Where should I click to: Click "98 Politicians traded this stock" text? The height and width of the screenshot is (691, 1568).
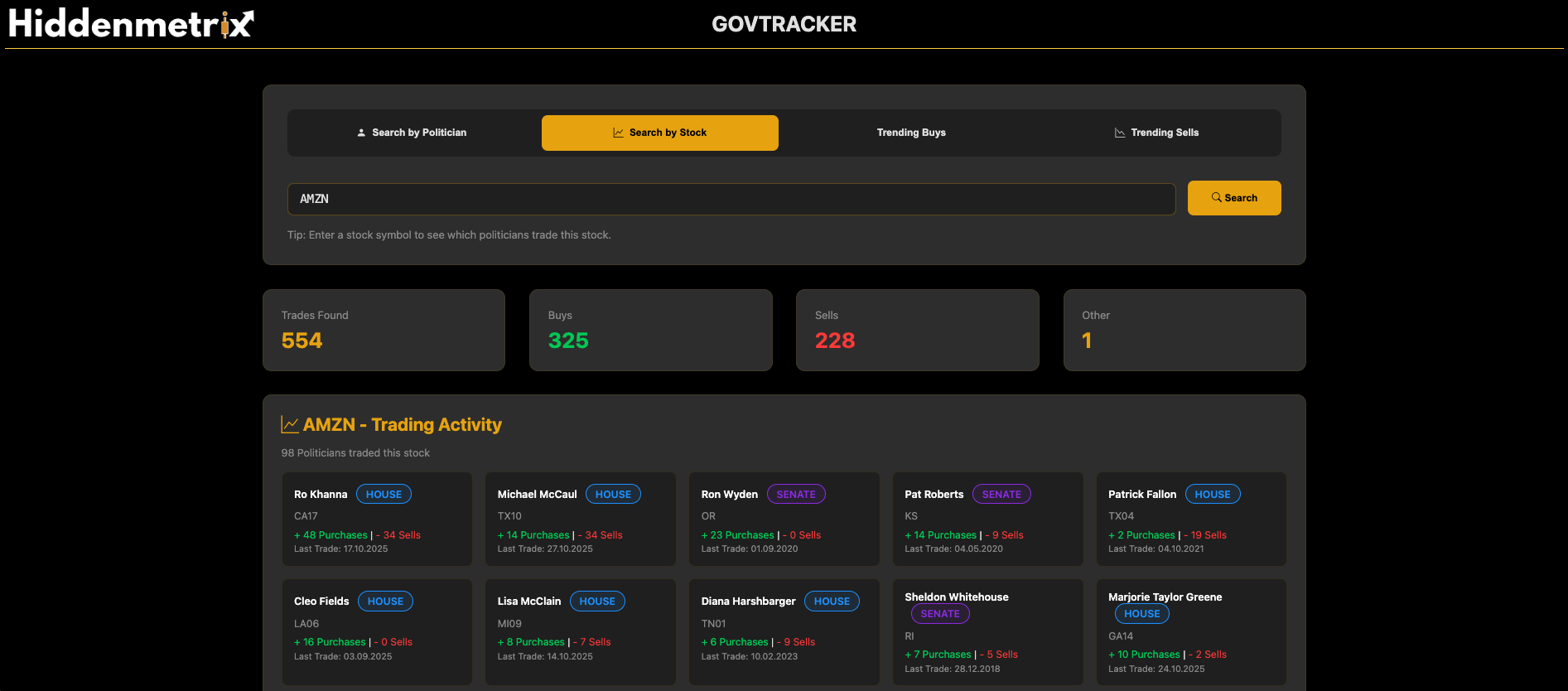pyautogui.click(x=355, y=453)
